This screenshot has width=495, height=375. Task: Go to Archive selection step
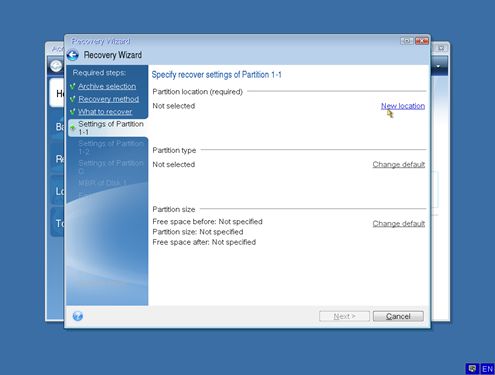(x=107, y=86)
